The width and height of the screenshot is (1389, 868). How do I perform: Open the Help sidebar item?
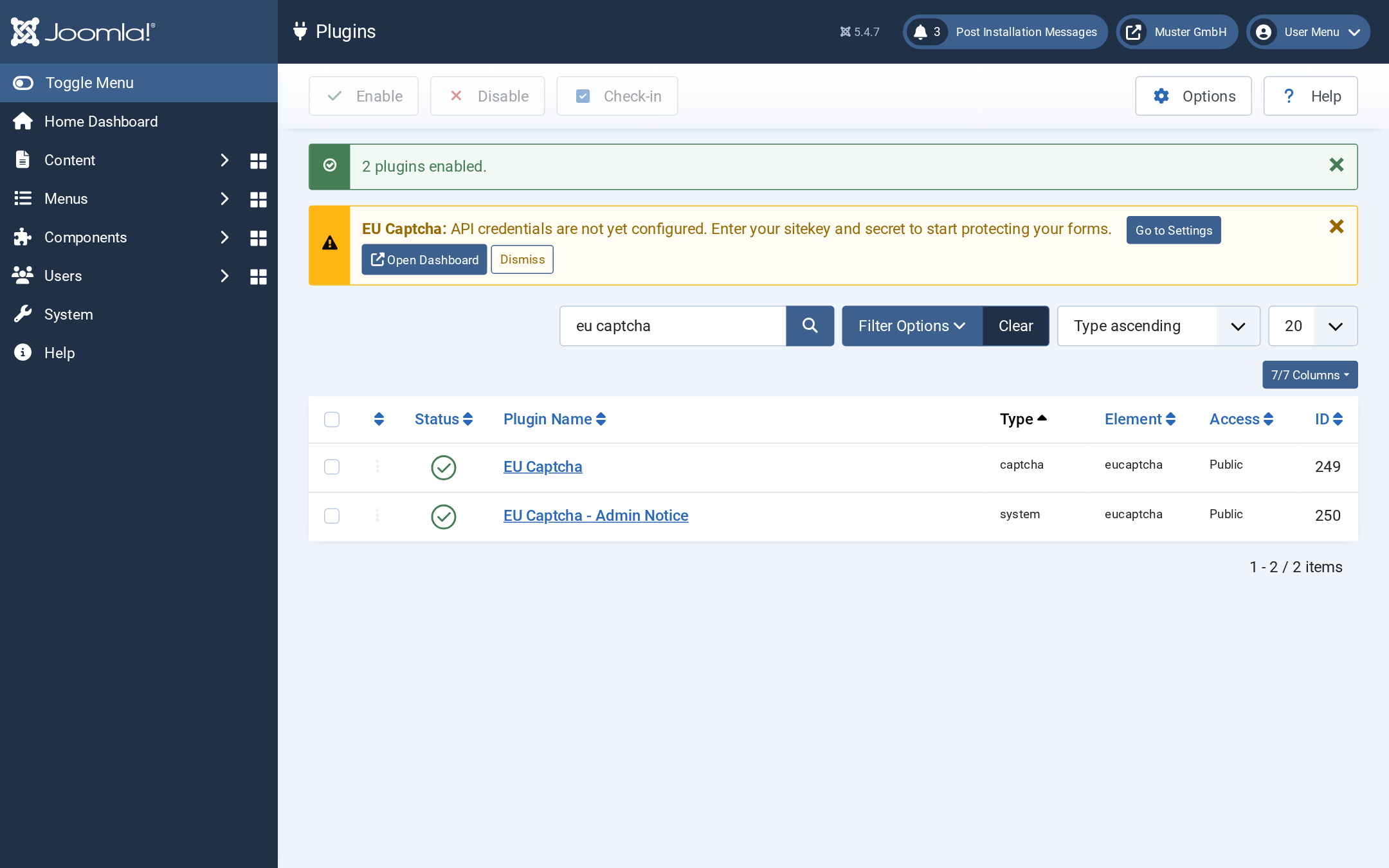point(139,353)
